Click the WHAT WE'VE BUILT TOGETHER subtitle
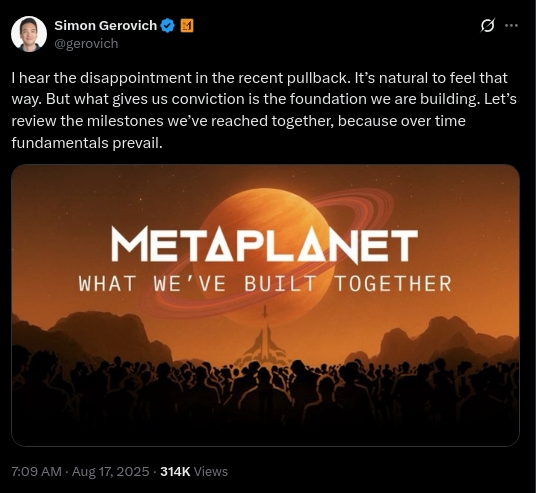The image size is (536, 493). pos(265,284)
